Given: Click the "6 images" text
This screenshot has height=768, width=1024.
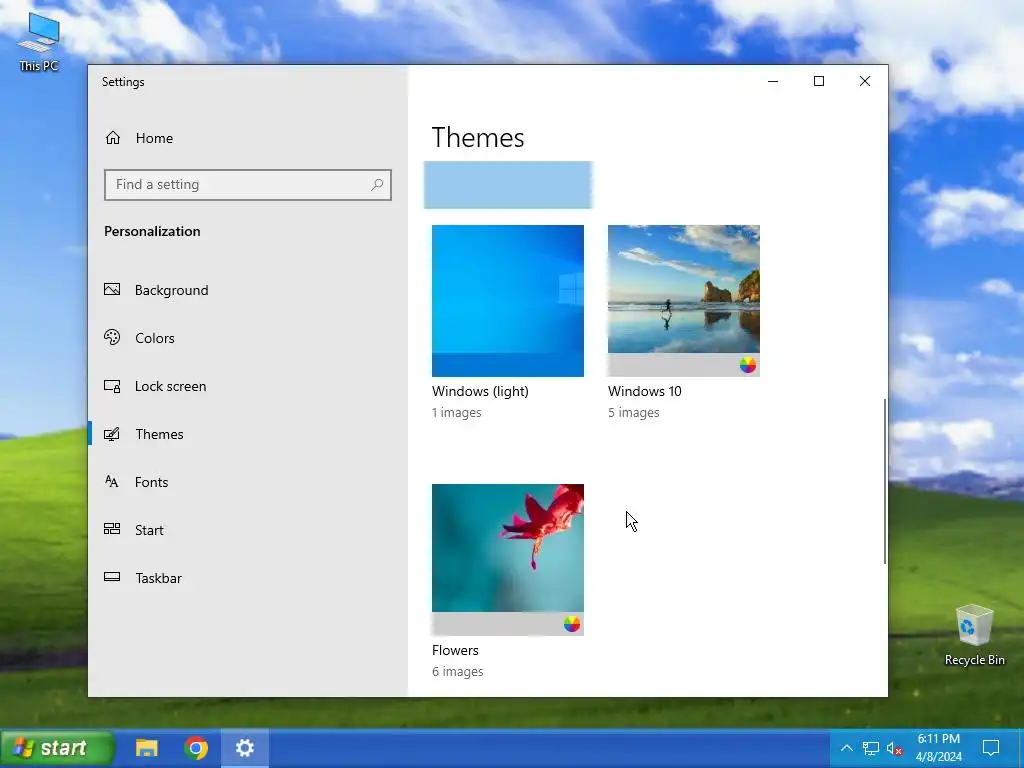Looking at the screenshot, I should 457,671.
